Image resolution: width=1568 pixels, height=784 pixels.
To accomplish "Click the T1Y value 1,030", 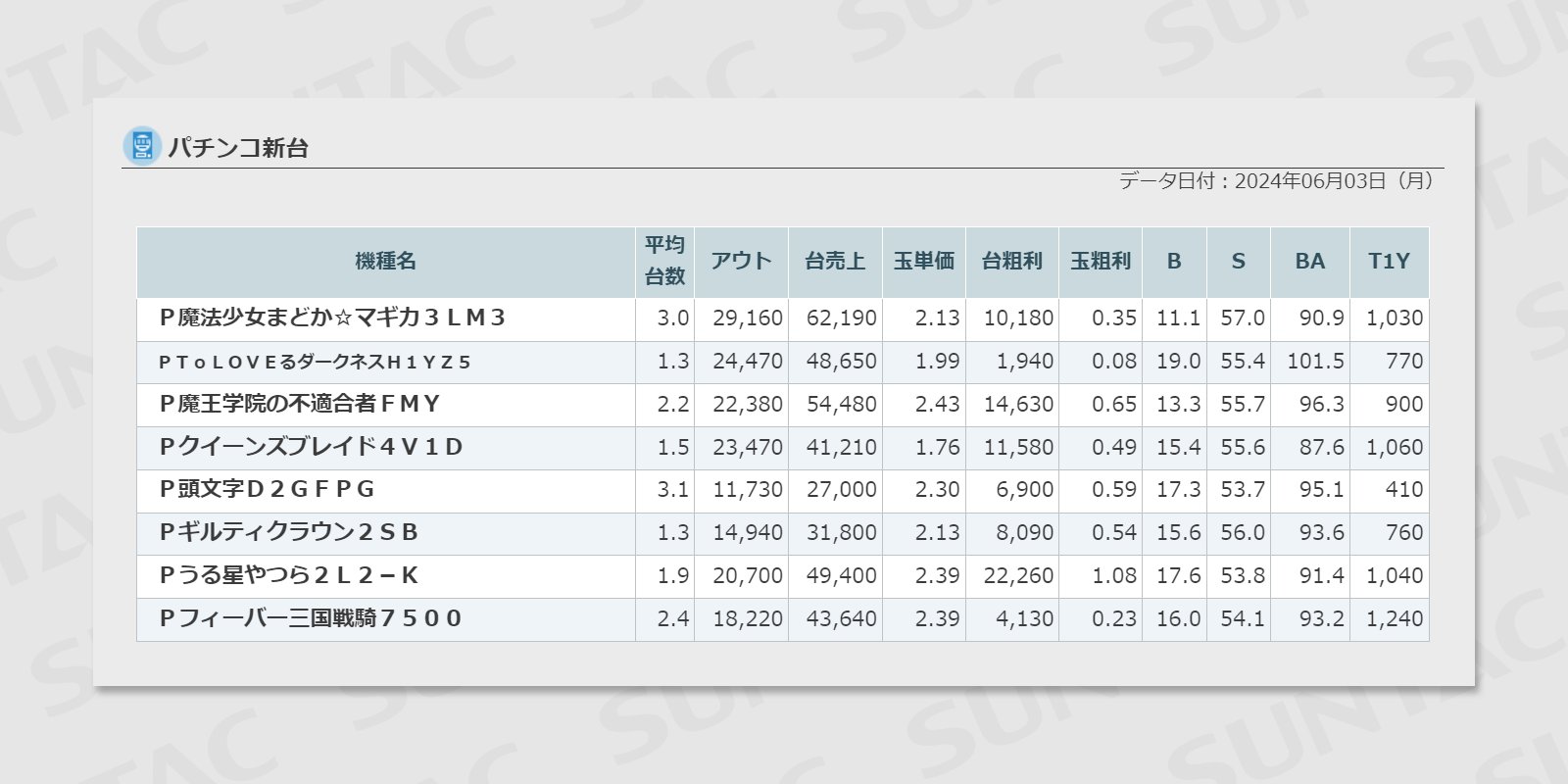I will pos(1395,318).
